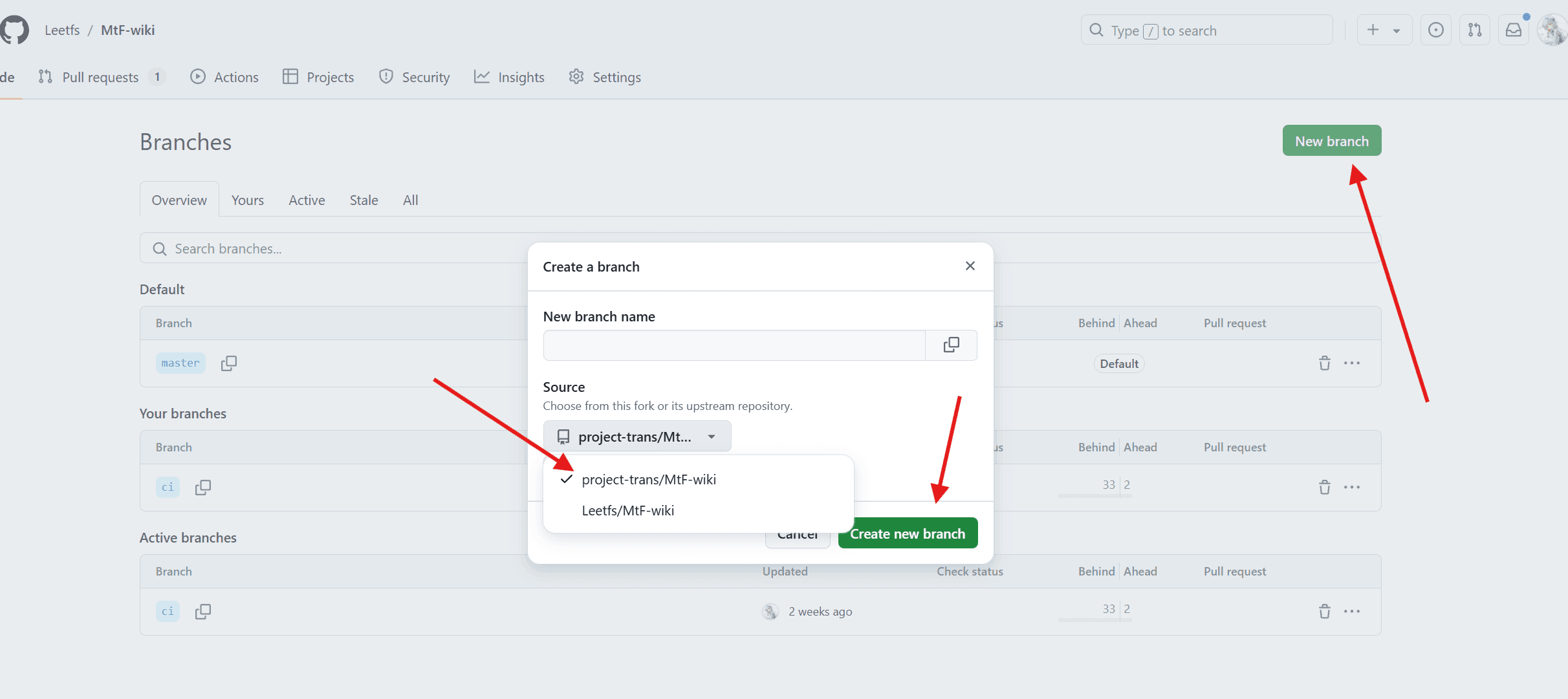Open more options for master branch
The image size is (1568, 699).
coord(1351,363)
